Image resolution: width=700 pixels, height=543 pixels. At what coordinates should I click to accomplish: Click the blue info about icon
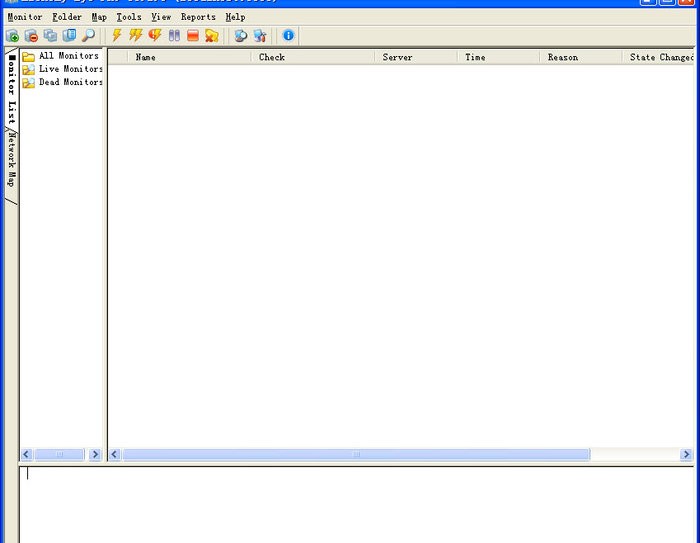[288, 35]
